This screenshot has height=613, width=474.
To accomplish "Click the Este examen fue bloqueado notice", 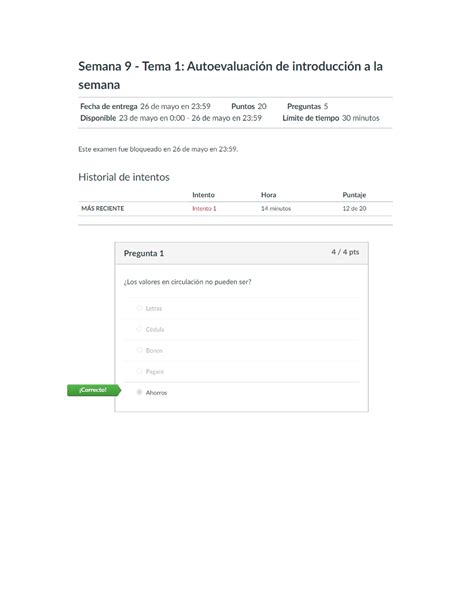I will [158, 149].
